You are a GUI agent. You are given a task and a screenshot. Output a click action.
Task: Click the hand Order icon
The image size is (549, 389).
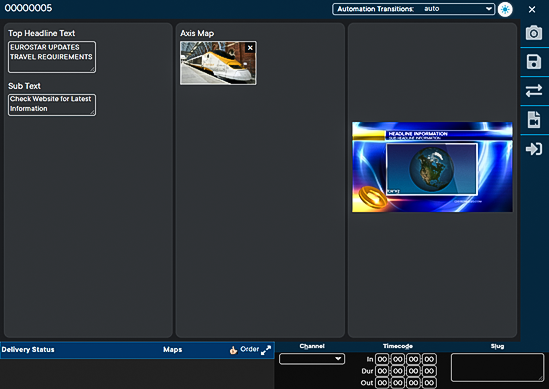[234, 350]
